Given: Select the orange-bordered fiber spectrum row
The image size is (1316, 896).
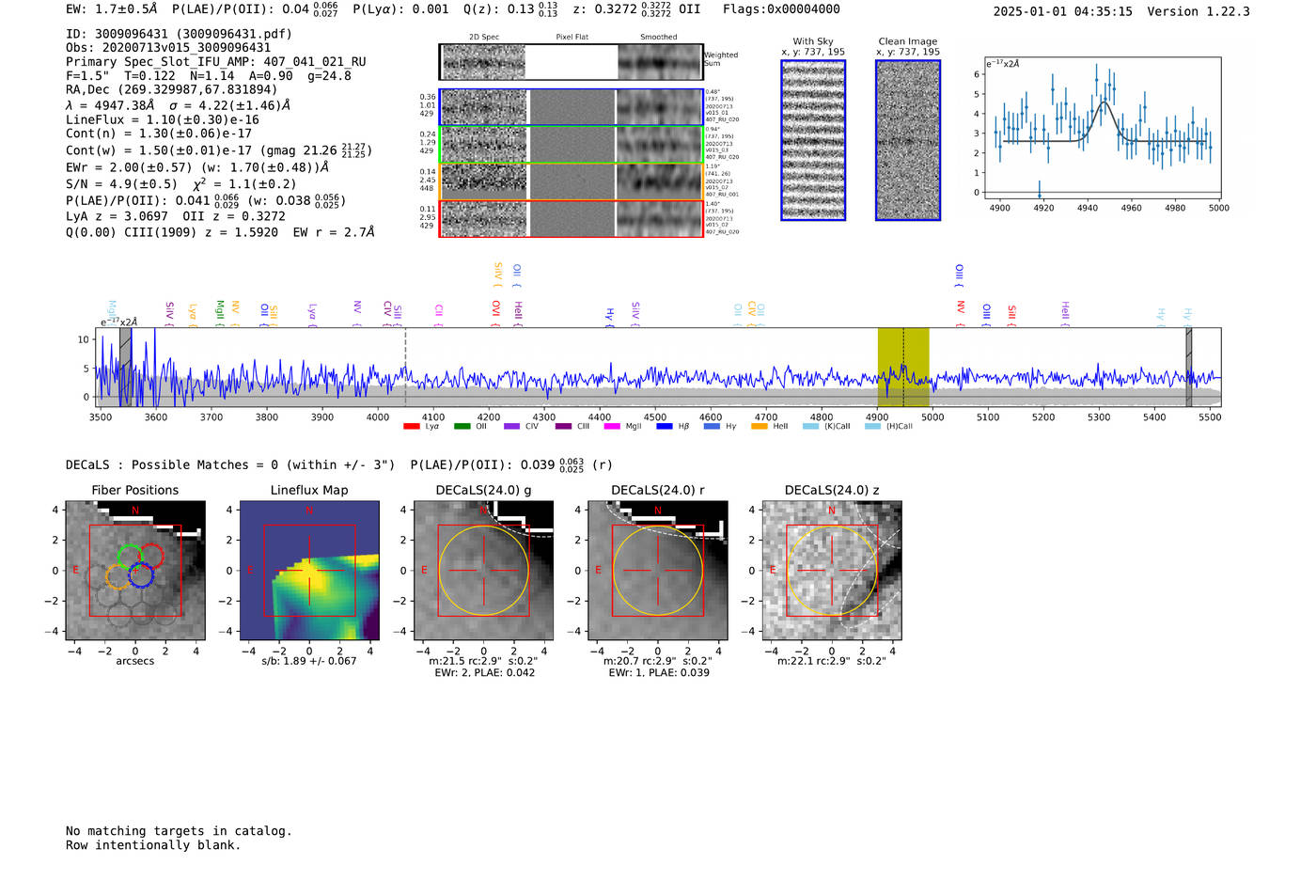Looking at the screenshot, I should coord(571,181).
